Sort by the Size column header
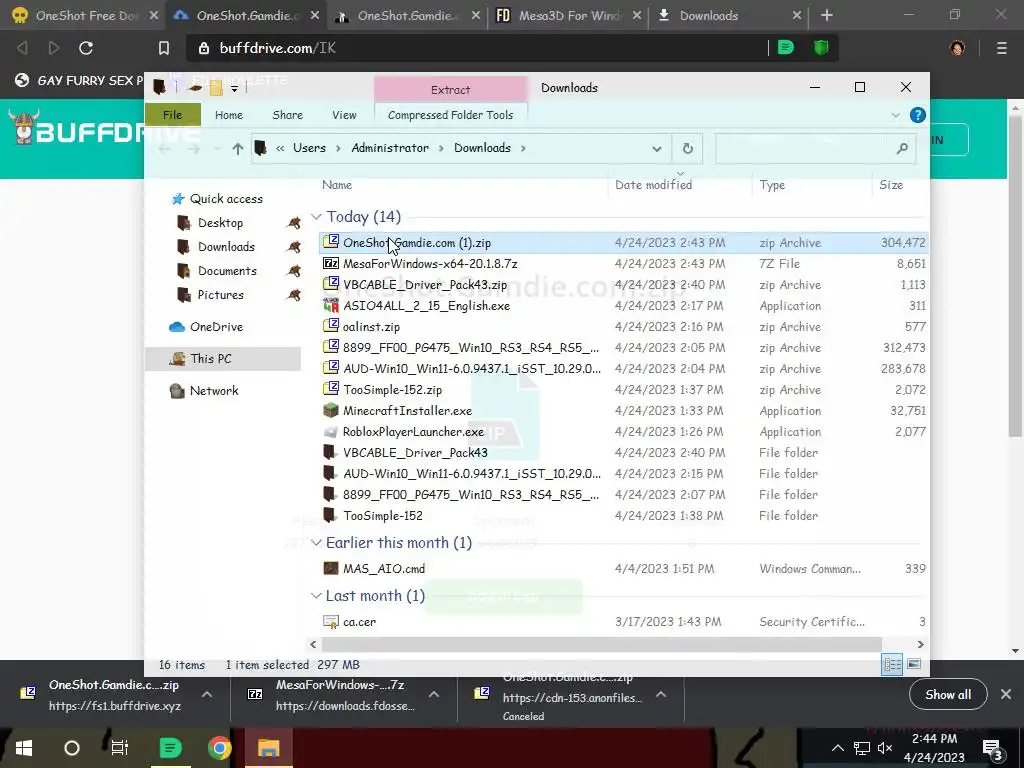 pos(891,185)
